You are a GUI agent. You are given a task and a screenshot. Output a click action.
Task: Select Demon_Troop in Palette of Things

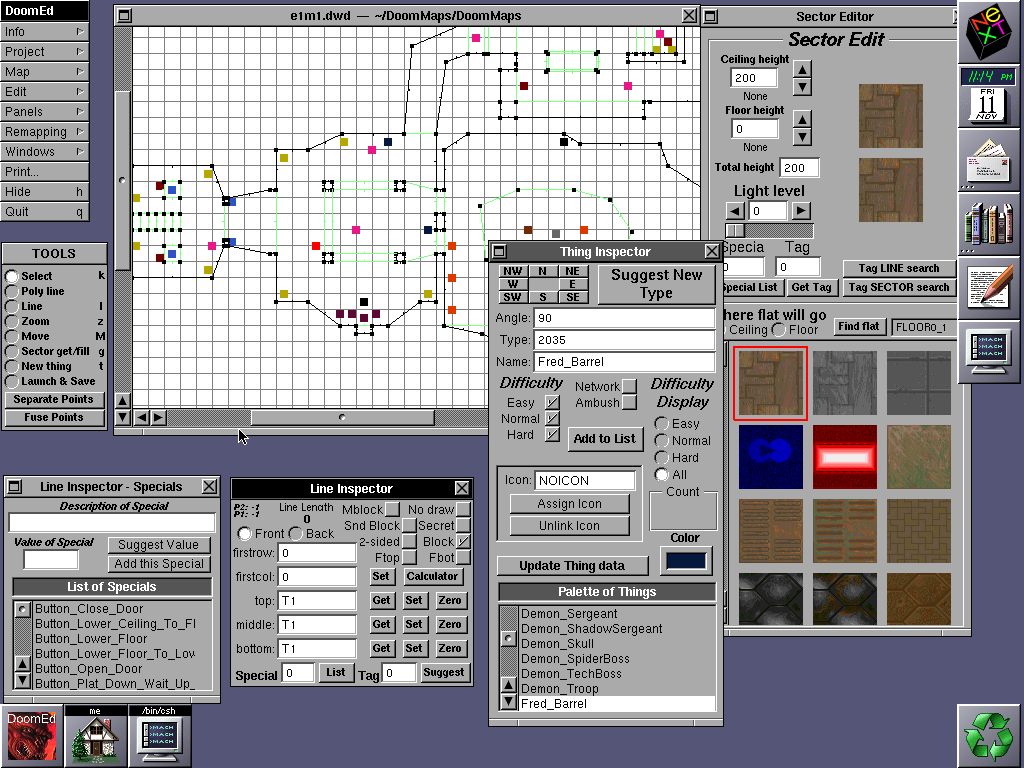[560, 689]
